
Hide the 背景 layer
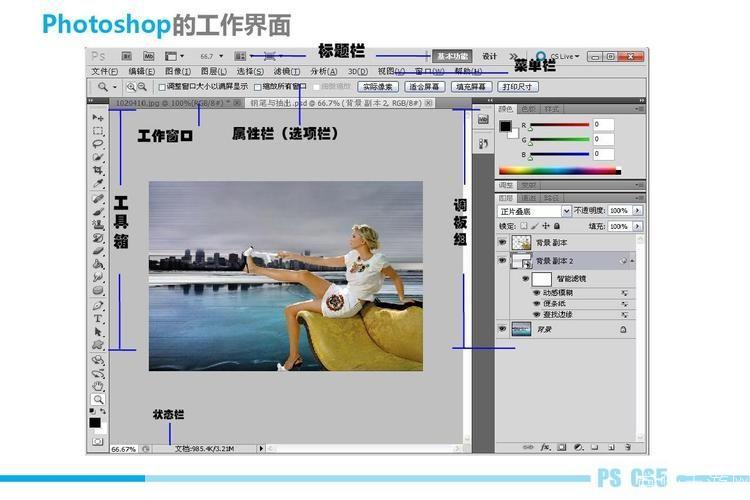(502, 329)
